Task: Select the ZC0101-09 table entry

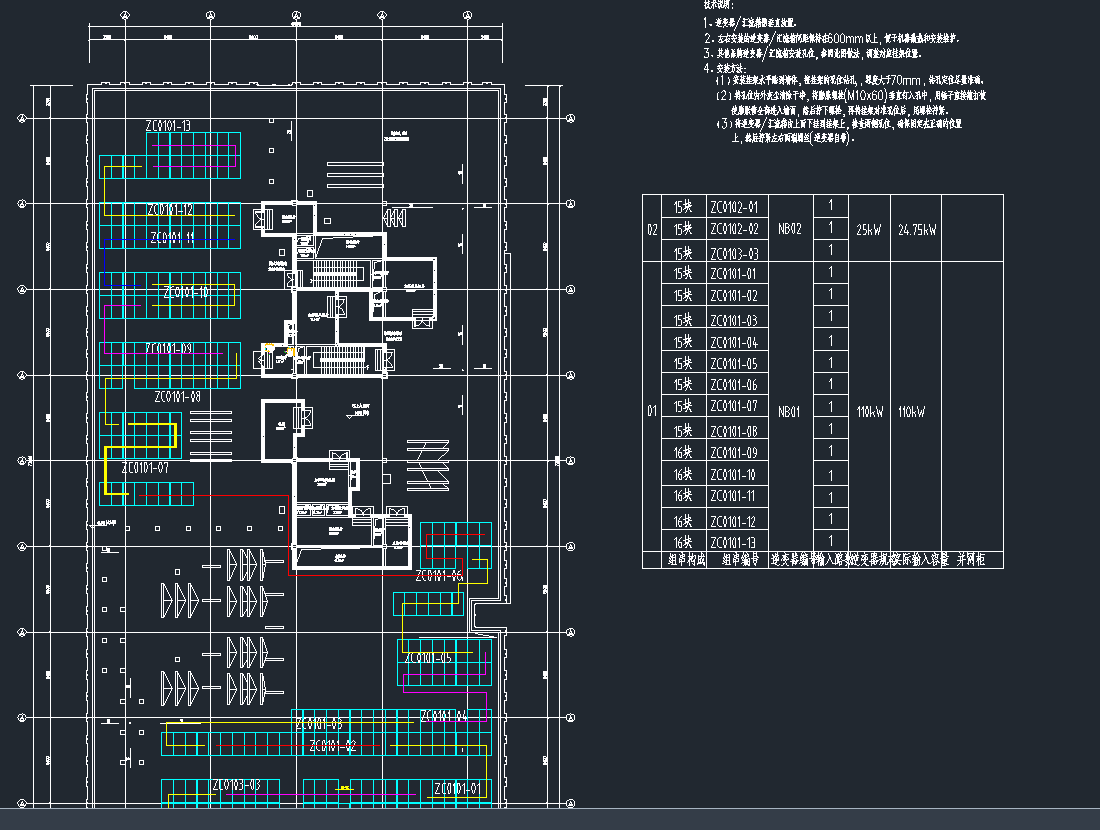Action: click(x=733, y=453)
